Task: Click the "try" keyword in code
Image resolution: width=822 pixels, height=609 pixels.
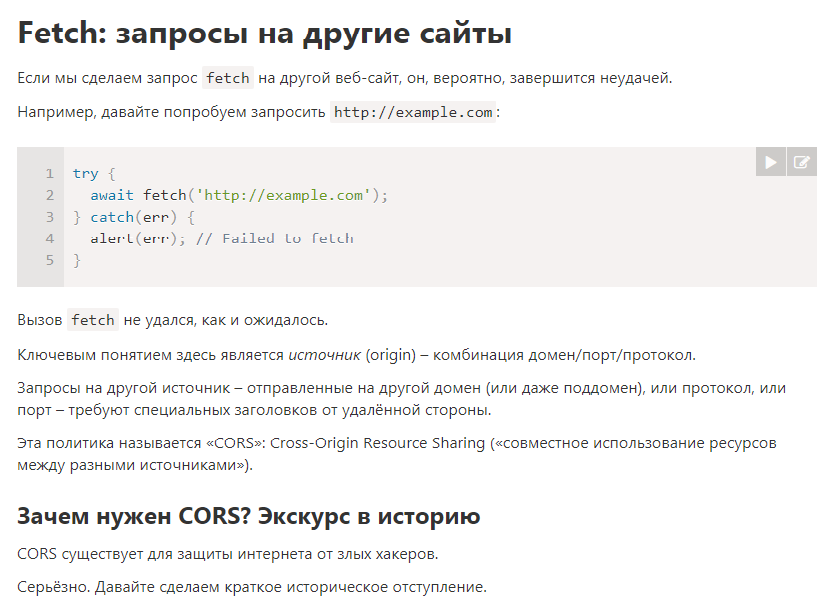Action: click(85, 173)
